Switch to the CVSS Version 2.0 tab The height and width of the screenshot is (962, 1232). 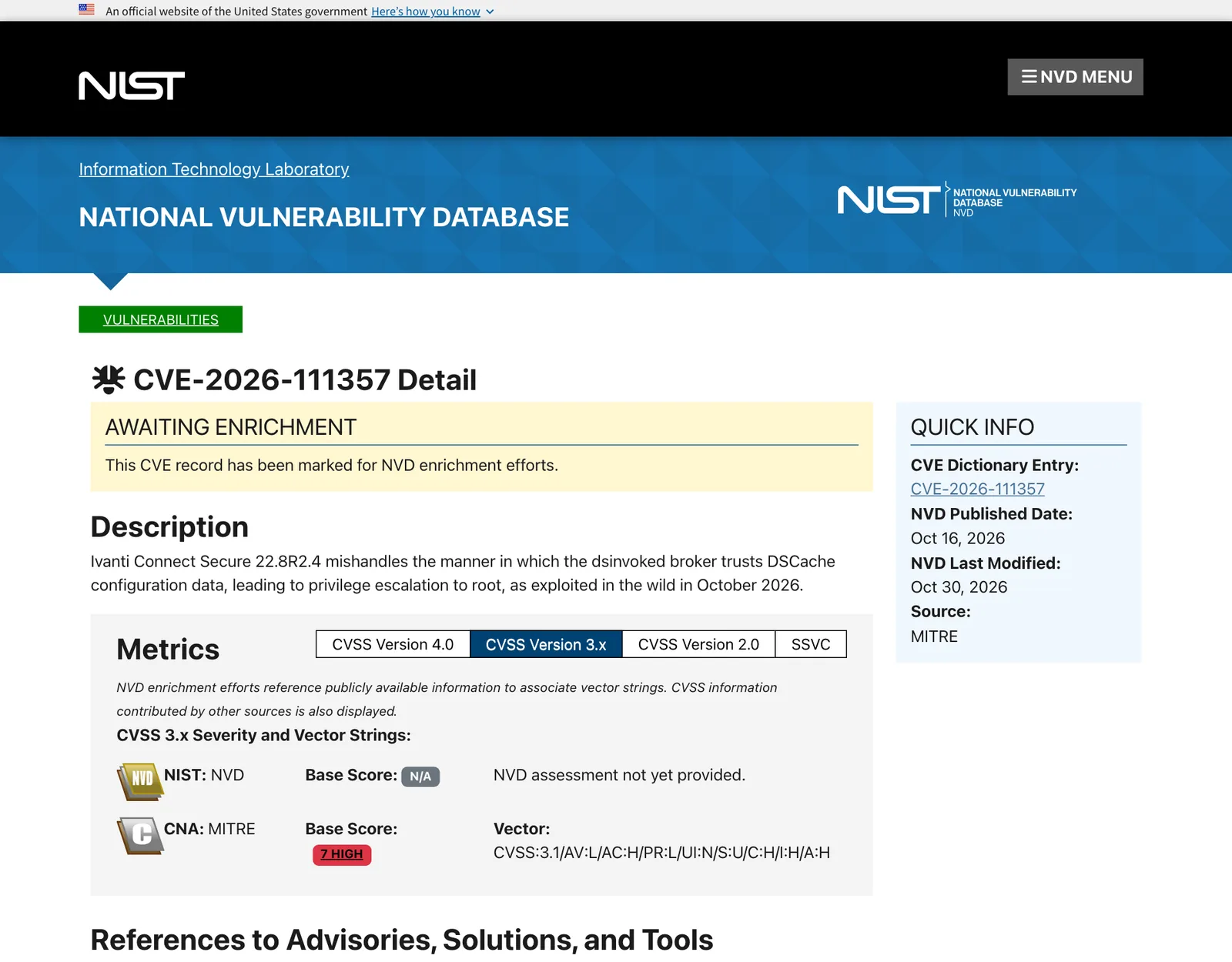[x=698, y=644]
